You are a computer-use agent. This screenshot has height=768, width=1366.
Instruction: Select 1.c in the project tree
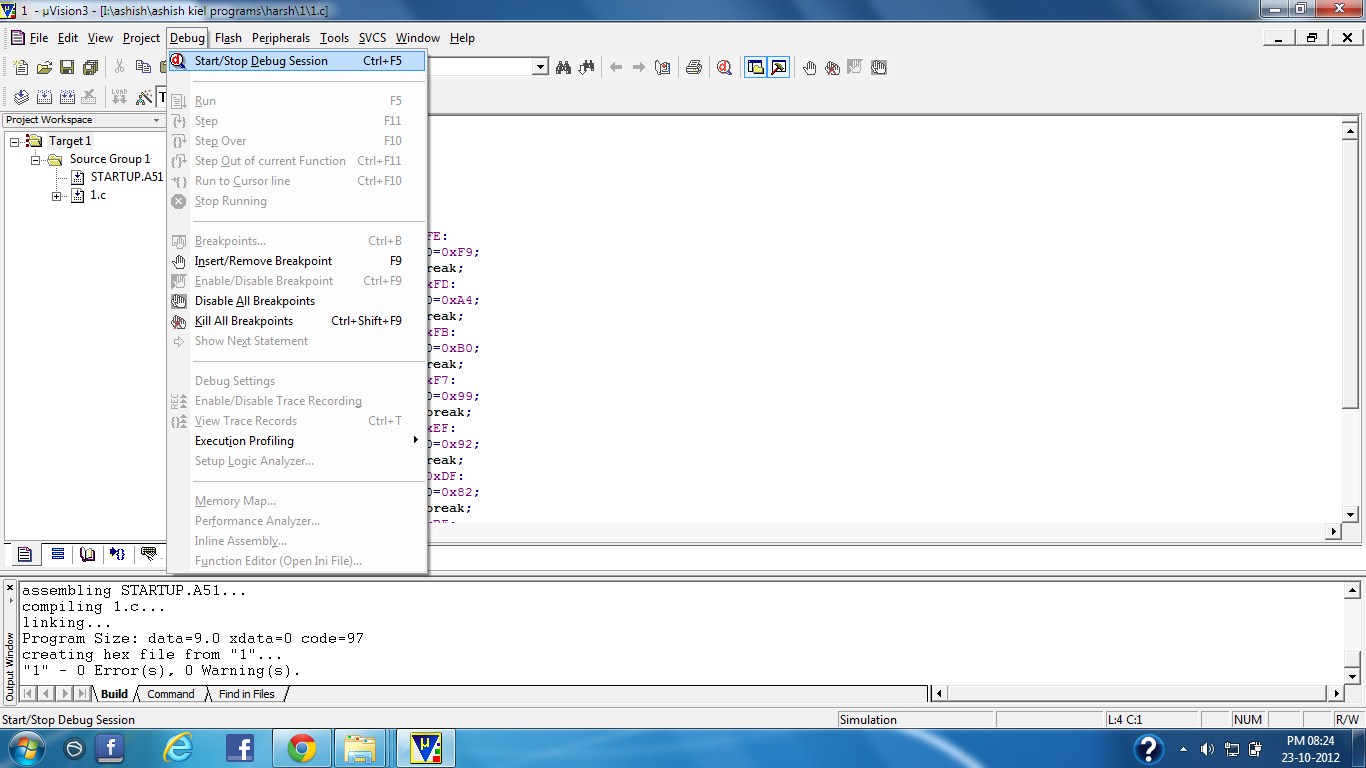point(98,195)
